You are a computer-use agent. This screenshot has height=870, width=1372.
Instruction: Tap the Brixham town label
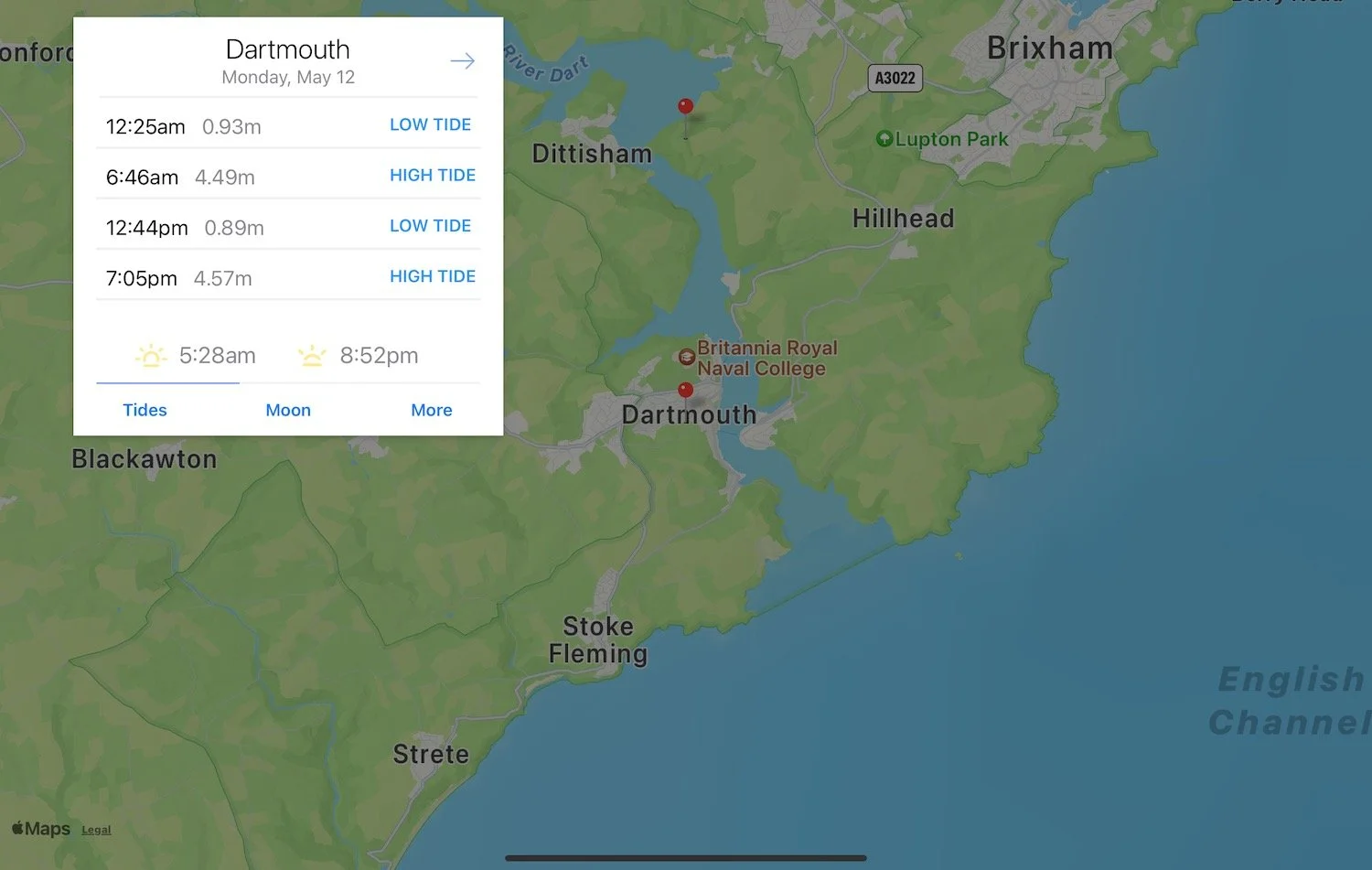(x=1050, y=48)
